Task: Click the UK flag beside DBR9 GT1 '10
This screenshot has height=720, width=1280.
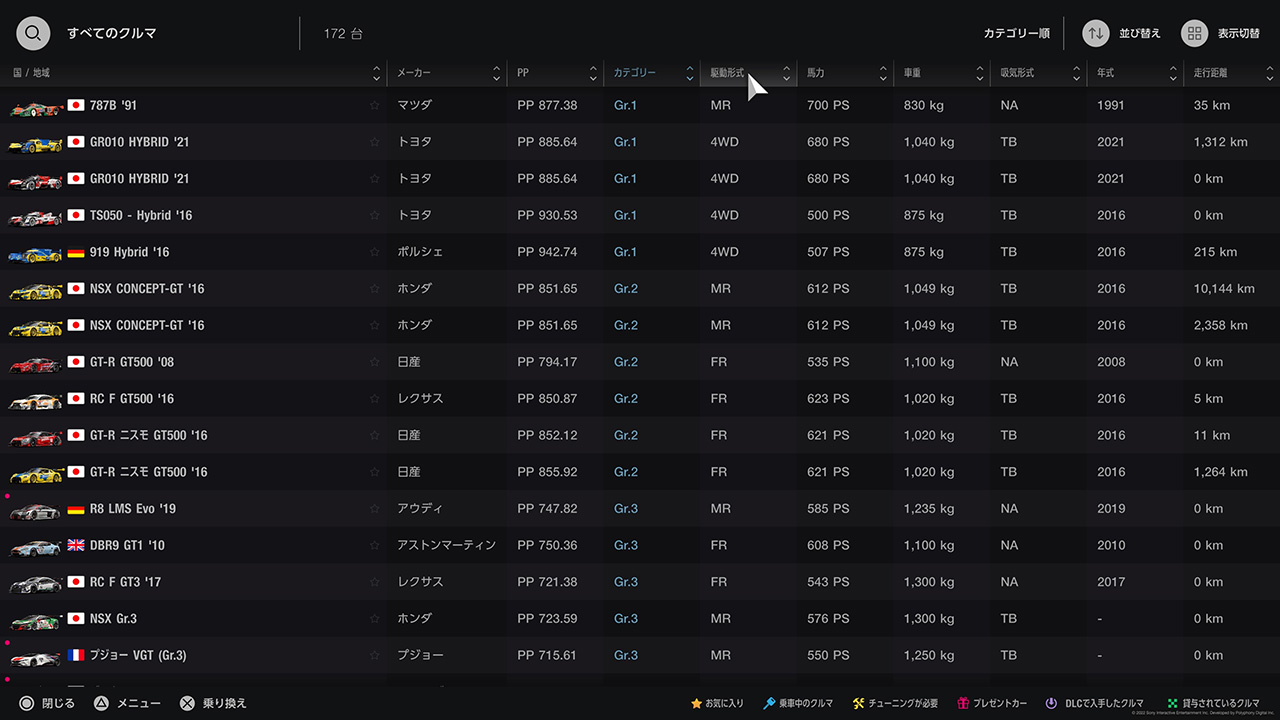Action: click(x=75, y=545)
